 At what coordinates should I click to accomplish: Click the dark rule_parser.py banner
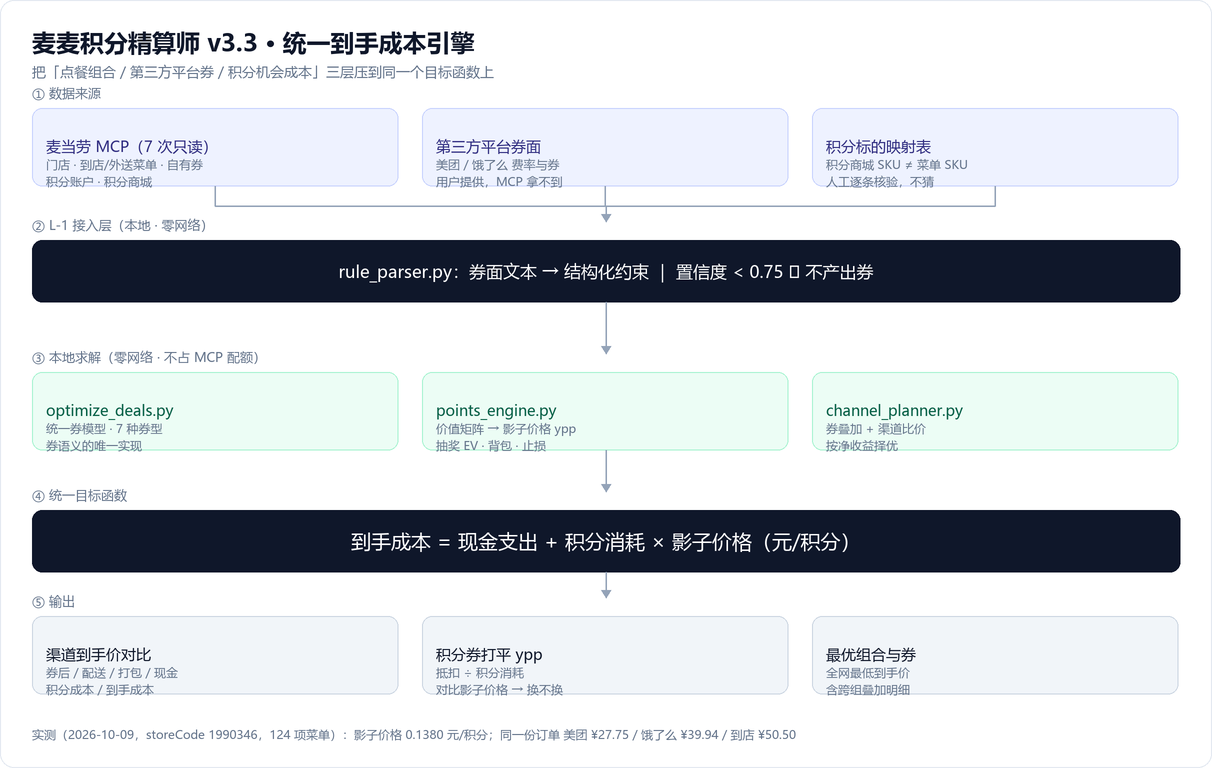tap(606, 271)
